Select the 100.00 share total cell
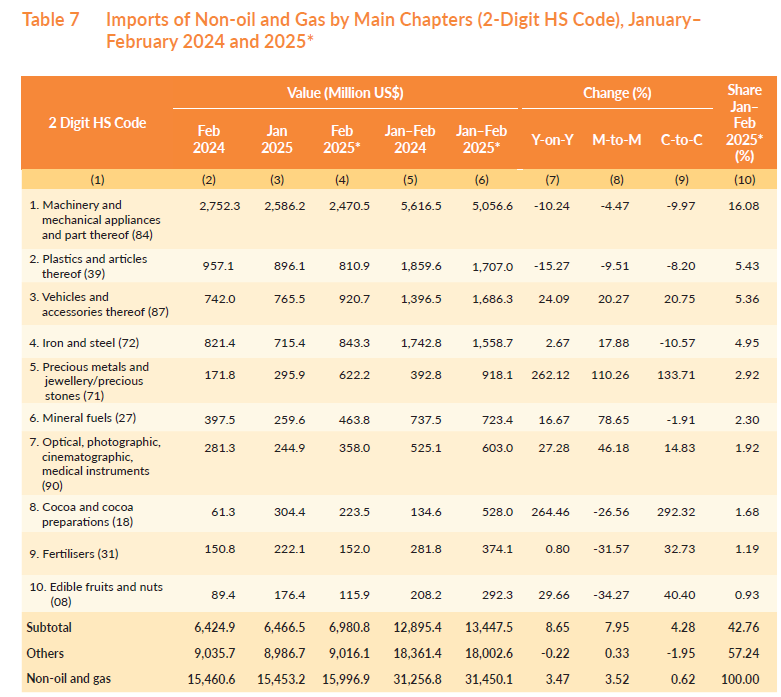 (744, 677)
